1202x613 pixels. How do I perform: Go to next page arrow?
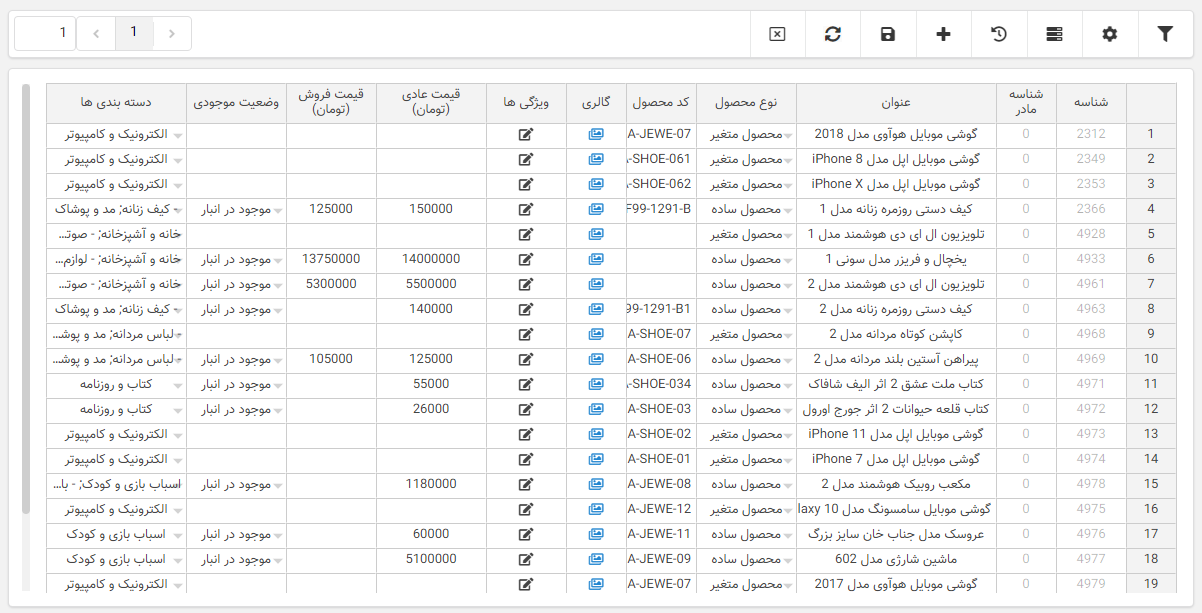tap(96, 34)
